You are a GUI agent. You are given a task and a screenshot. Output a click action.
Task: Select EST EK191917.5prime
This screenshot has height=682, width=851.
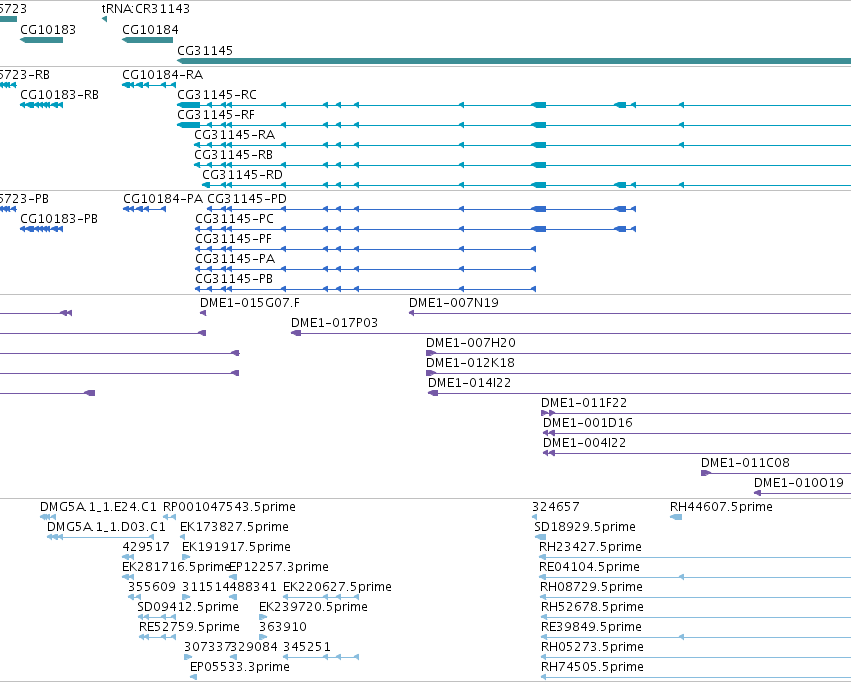coord(236,547)
